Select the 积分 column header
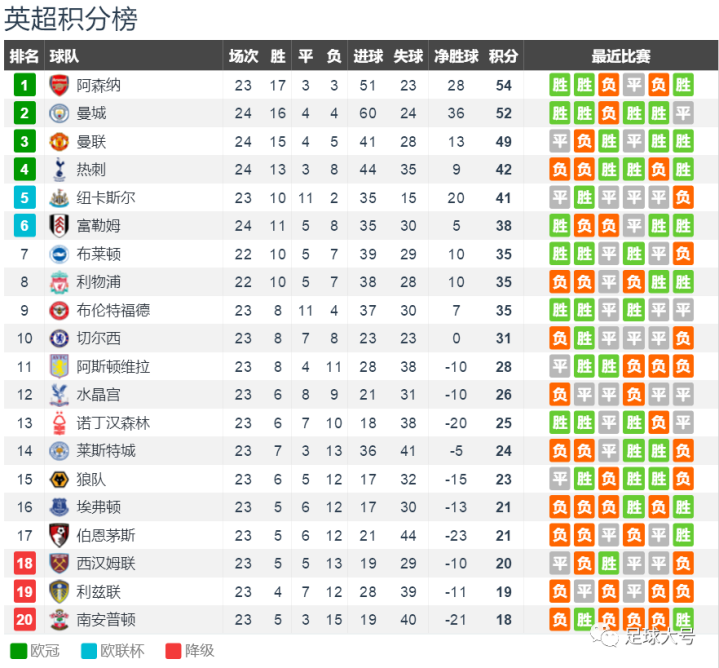 coord(503,56)
